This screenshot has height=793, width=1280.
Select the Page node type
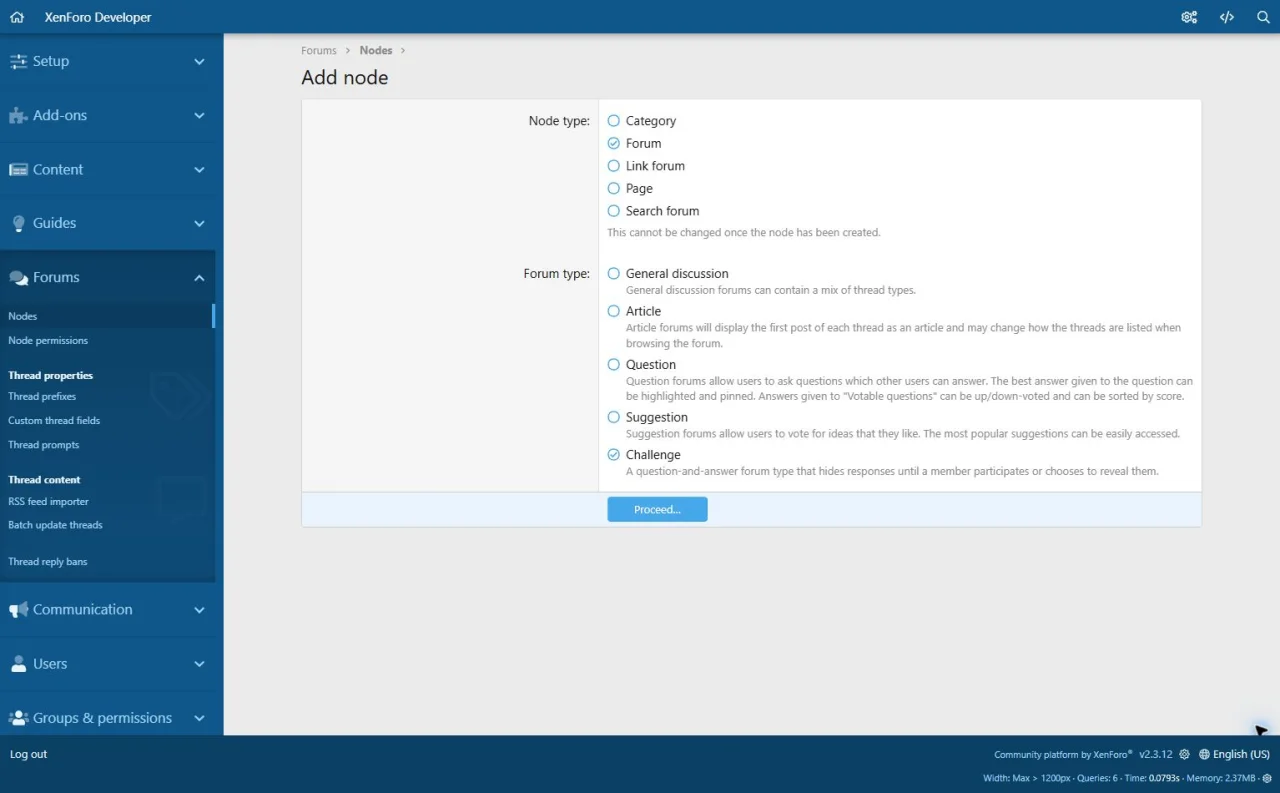click(x=614, y=188)
